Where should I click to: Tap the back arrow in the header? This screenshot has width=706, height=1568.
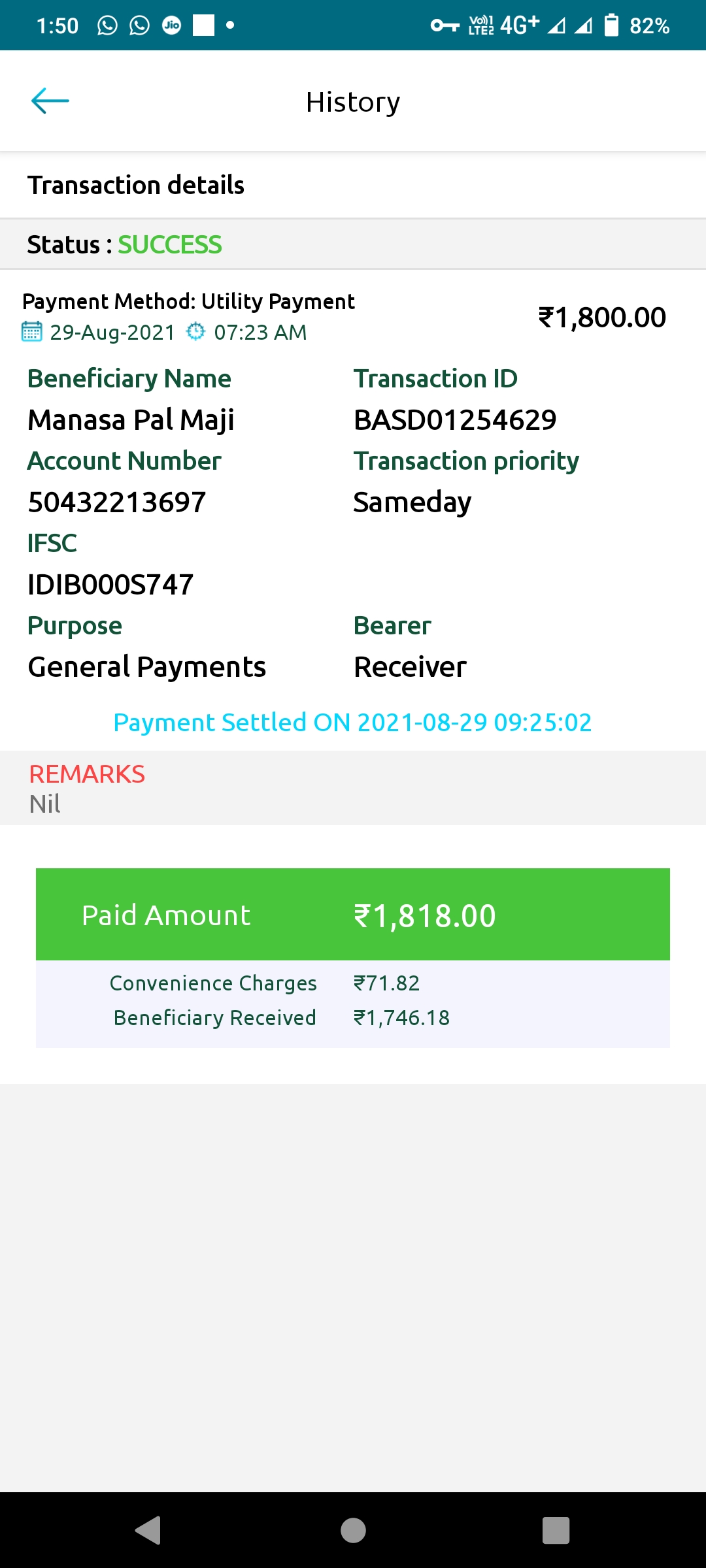coord(50,101)
